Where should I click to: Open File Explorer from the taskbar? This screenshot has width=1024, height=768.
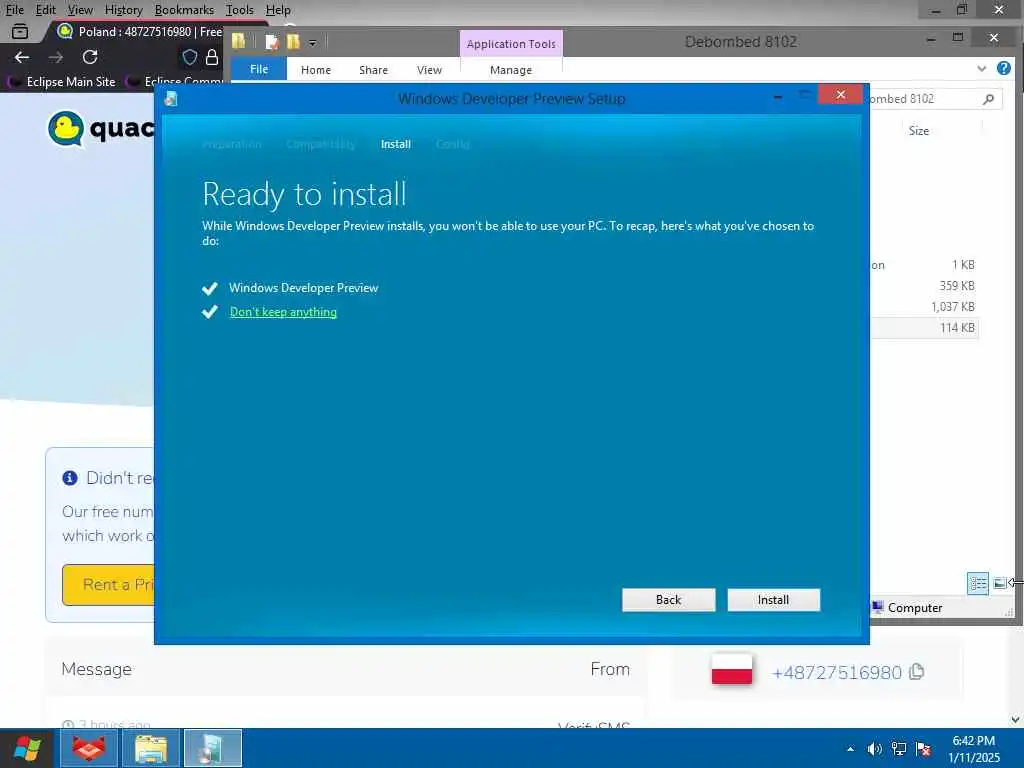pos(151,748)
